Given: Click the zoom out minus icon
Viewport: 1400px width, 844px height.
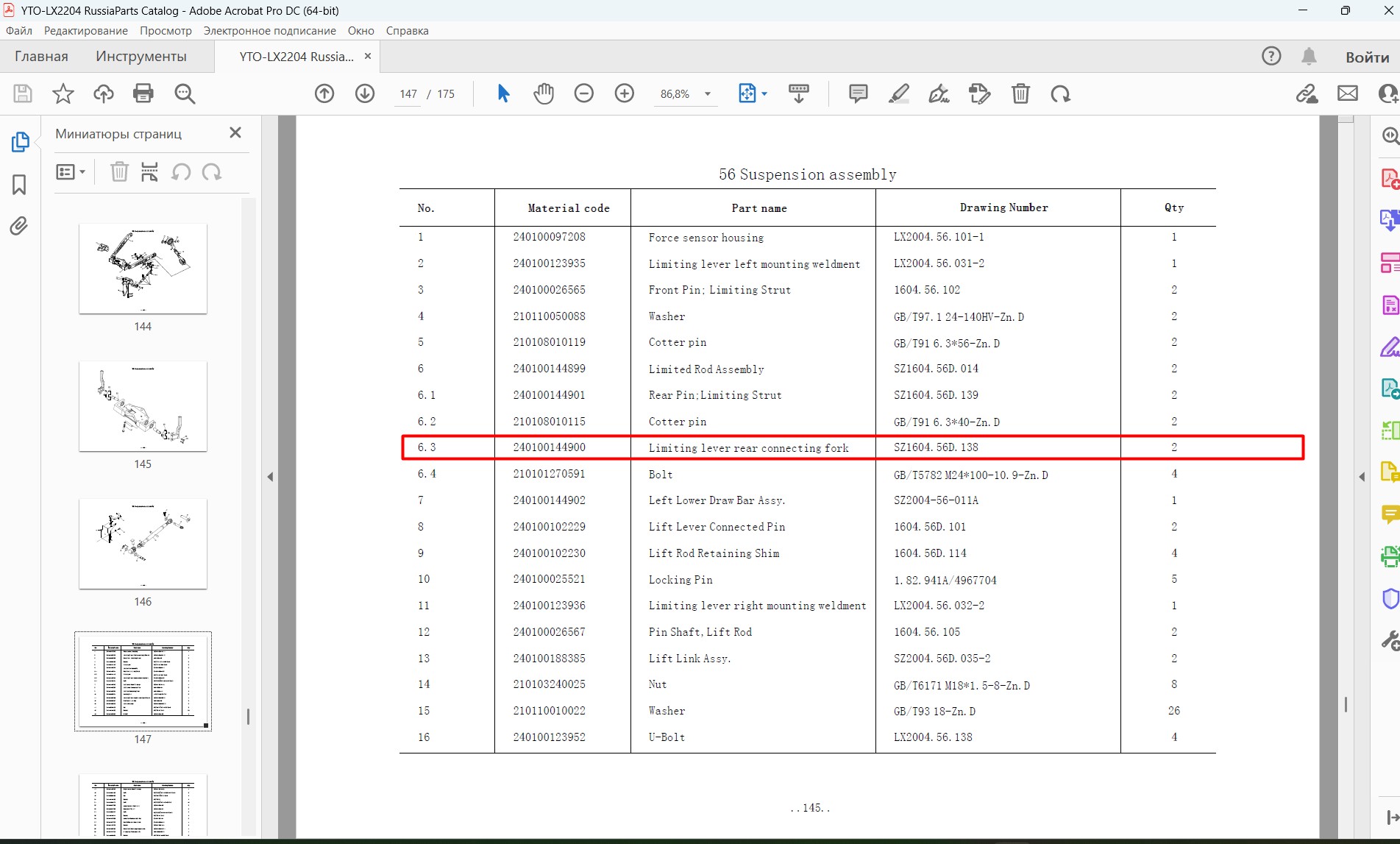Looking at the screenshot, I should pos(584,93).
